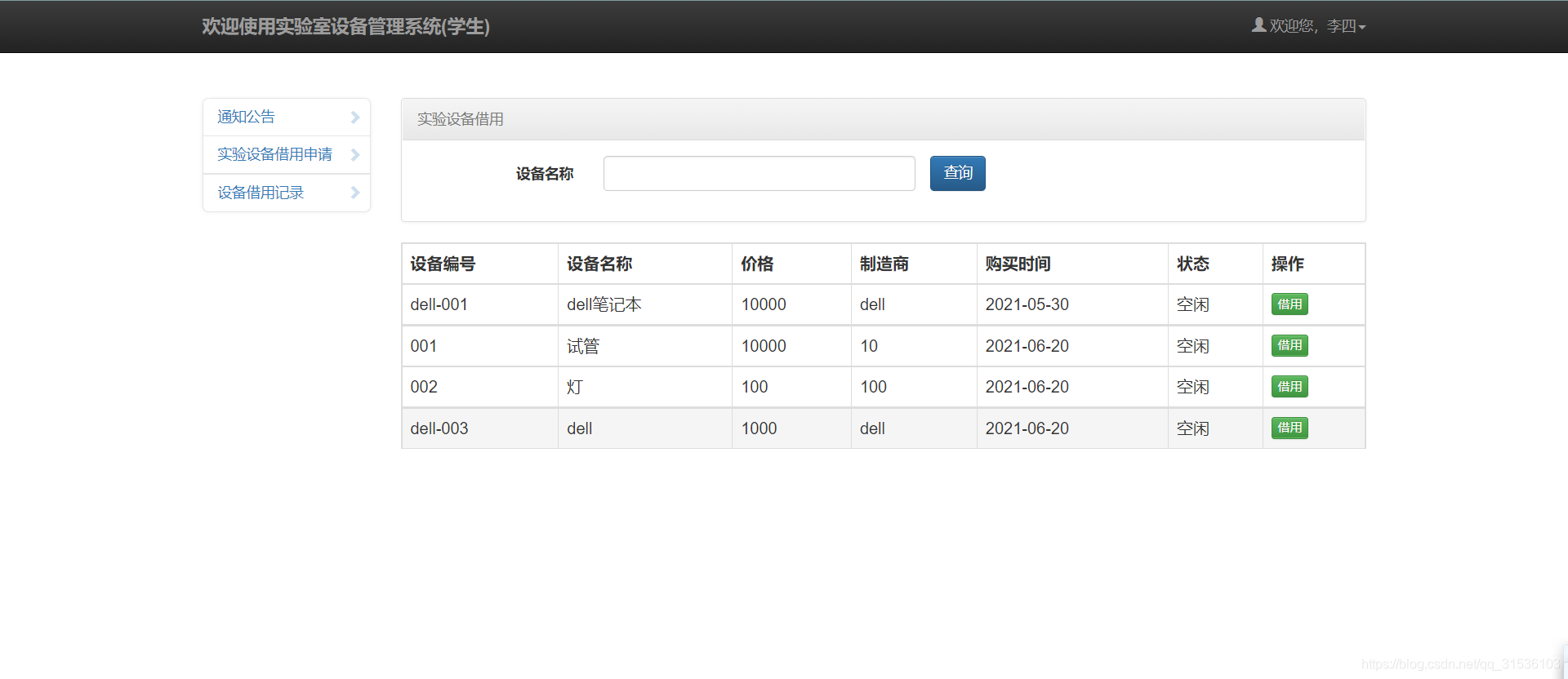Screen dimensions: 1568x679
Task: Select the 灯 device name cell
Action: point(645,387)
